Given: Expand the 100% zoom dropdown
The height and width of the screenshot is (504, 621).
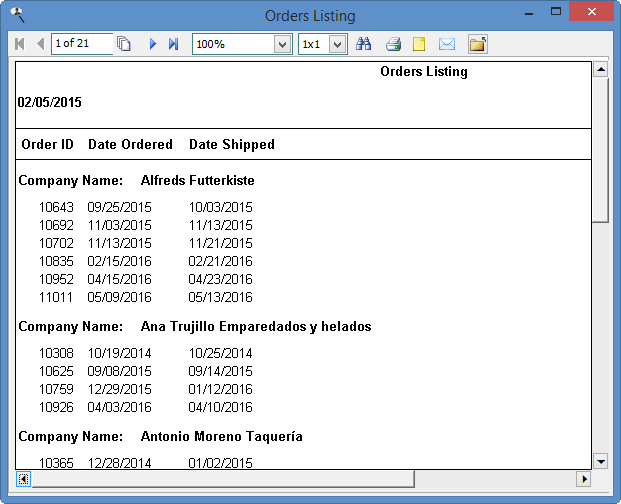Looking at the screenshot, I should 281,44.
